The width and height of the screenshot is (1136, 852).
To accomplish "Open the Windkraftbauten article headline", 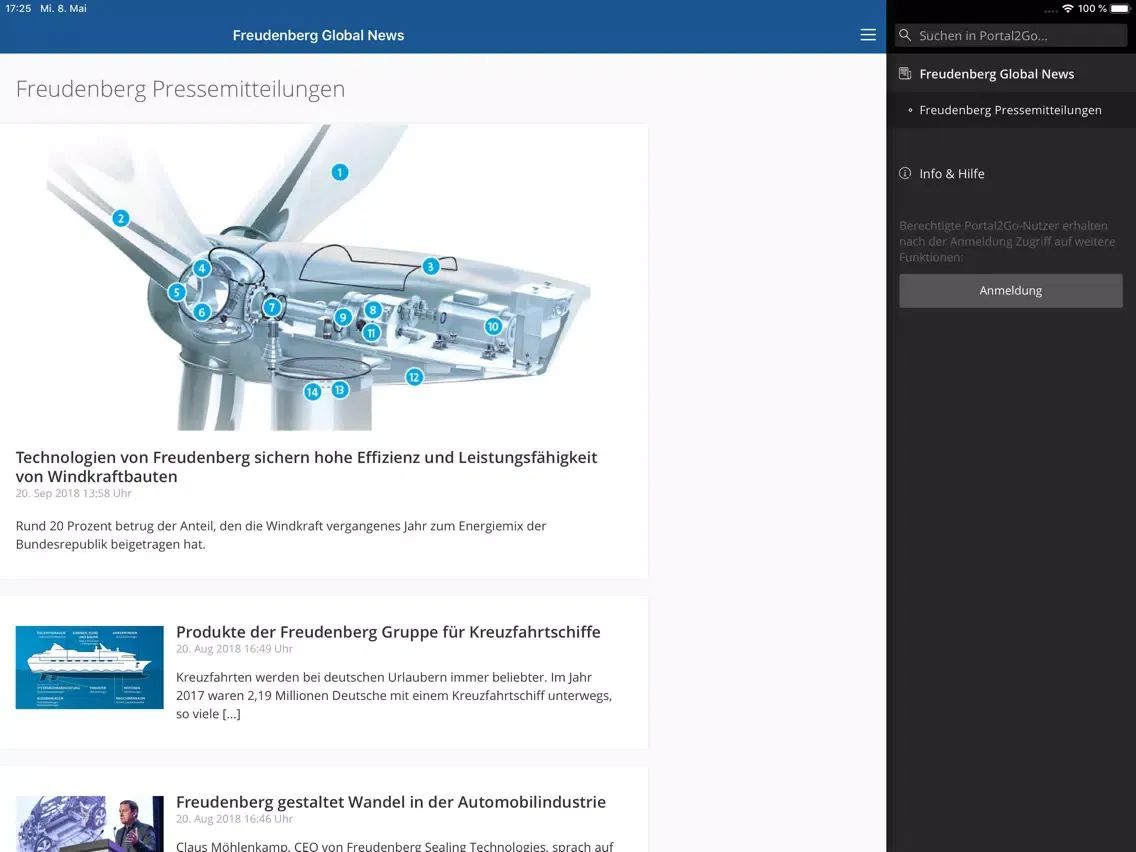I will pos(306,467).
